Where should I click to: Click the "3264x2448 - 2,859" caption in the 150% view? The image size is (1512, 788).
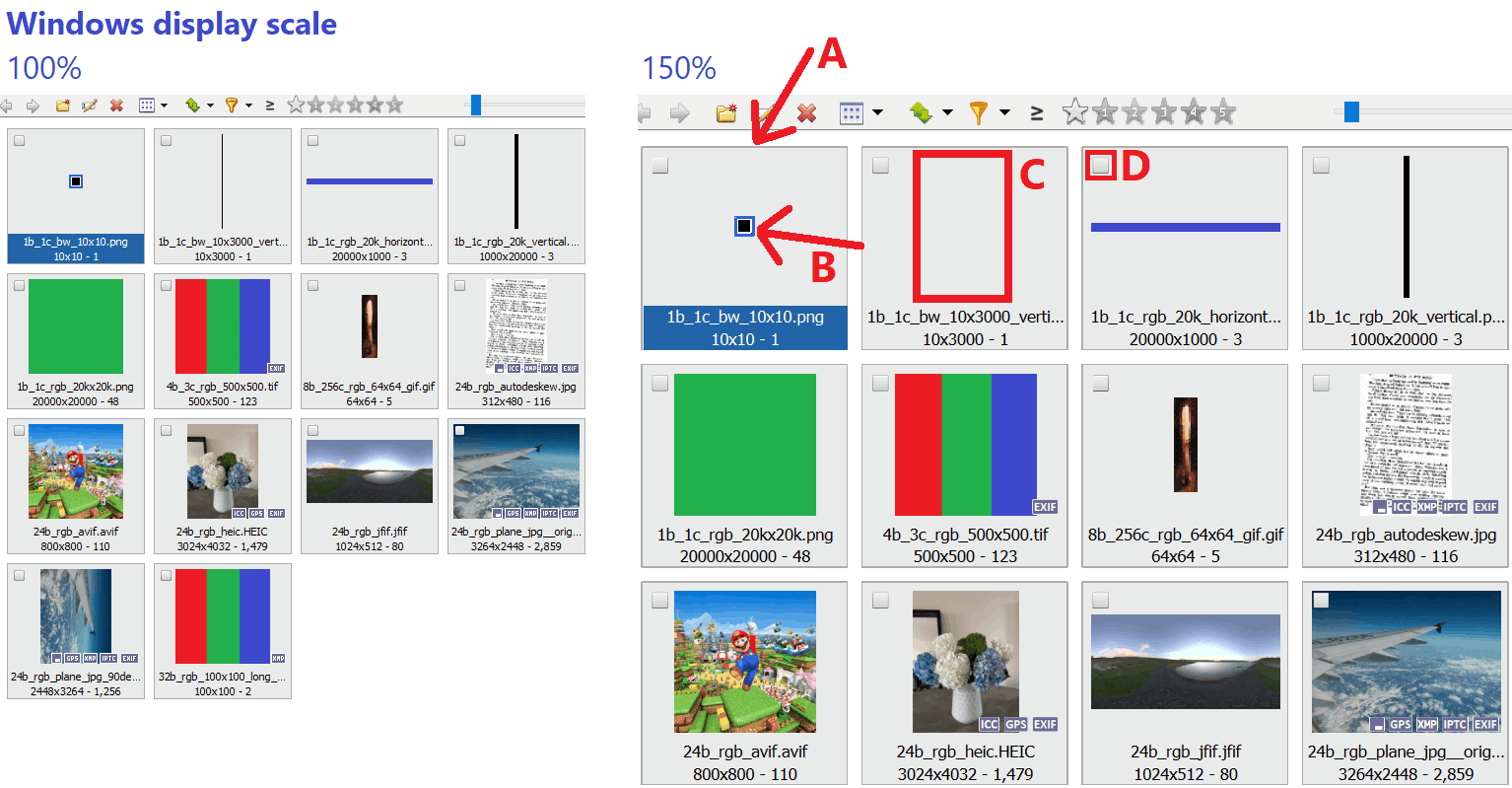coord(1406,774)
